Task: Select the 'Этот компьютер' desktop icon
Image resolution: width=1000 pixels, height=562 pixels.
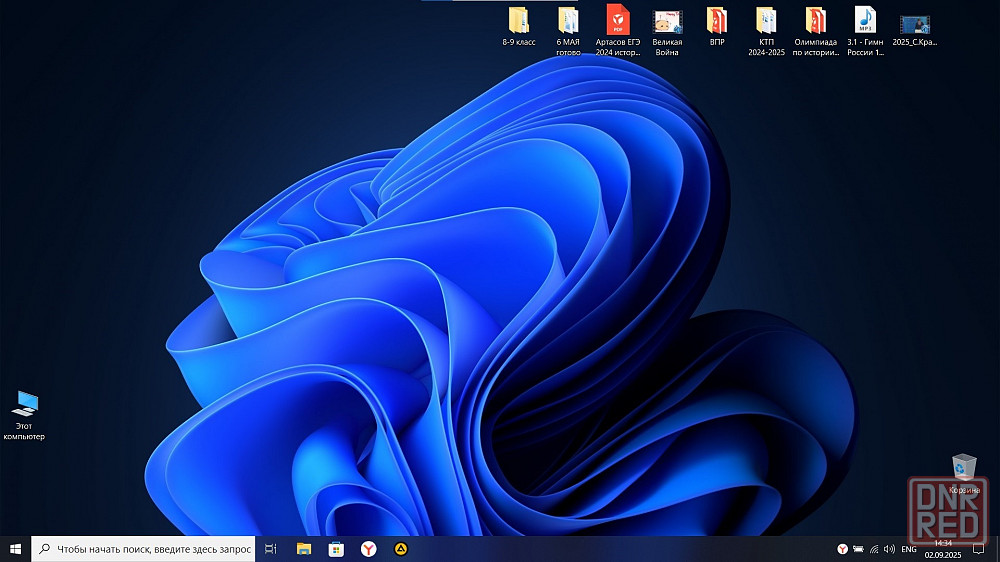Action: (24, 405)
